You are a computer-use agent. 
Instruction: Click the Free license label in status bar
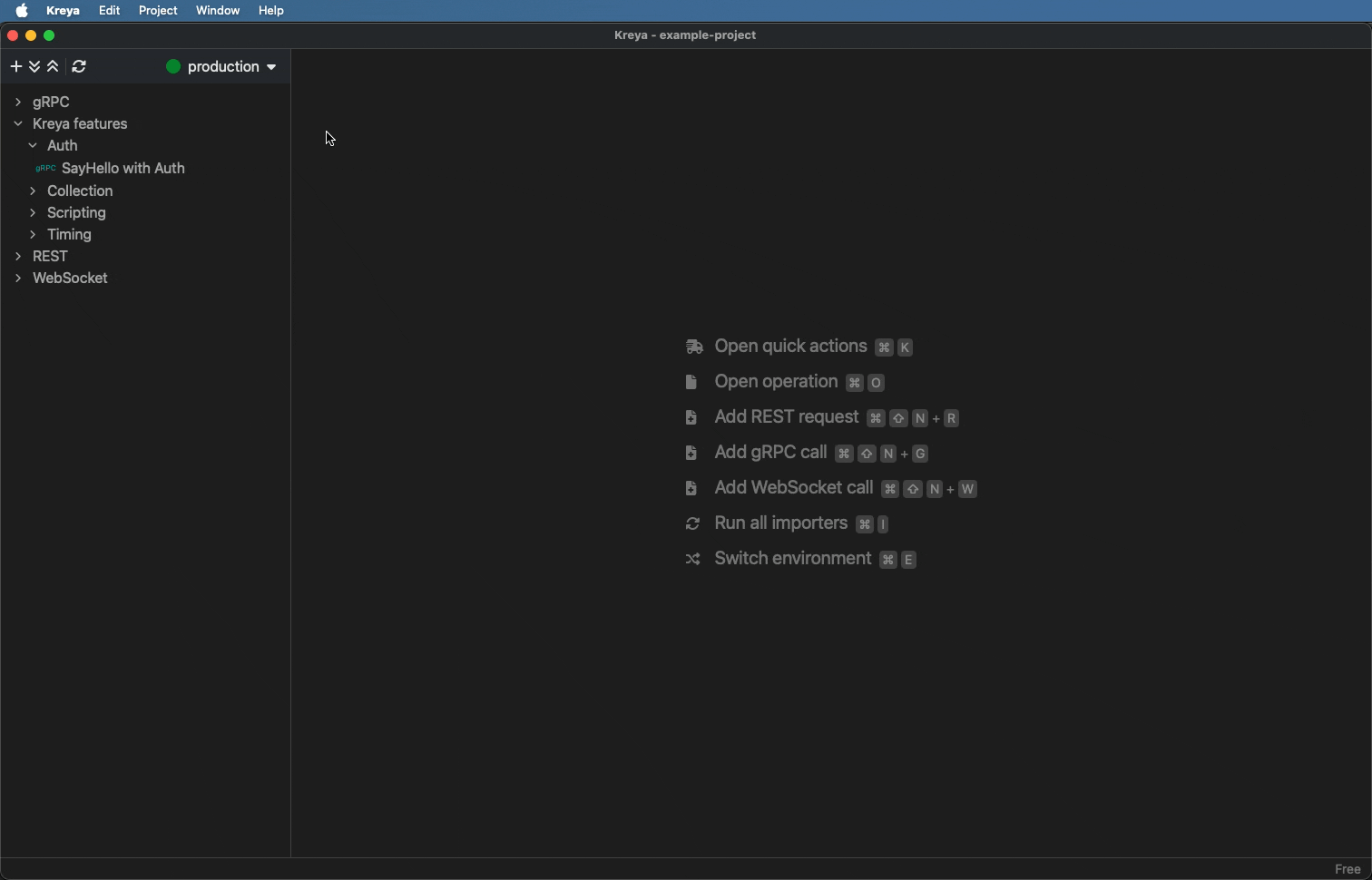(x=1347, y=869)
